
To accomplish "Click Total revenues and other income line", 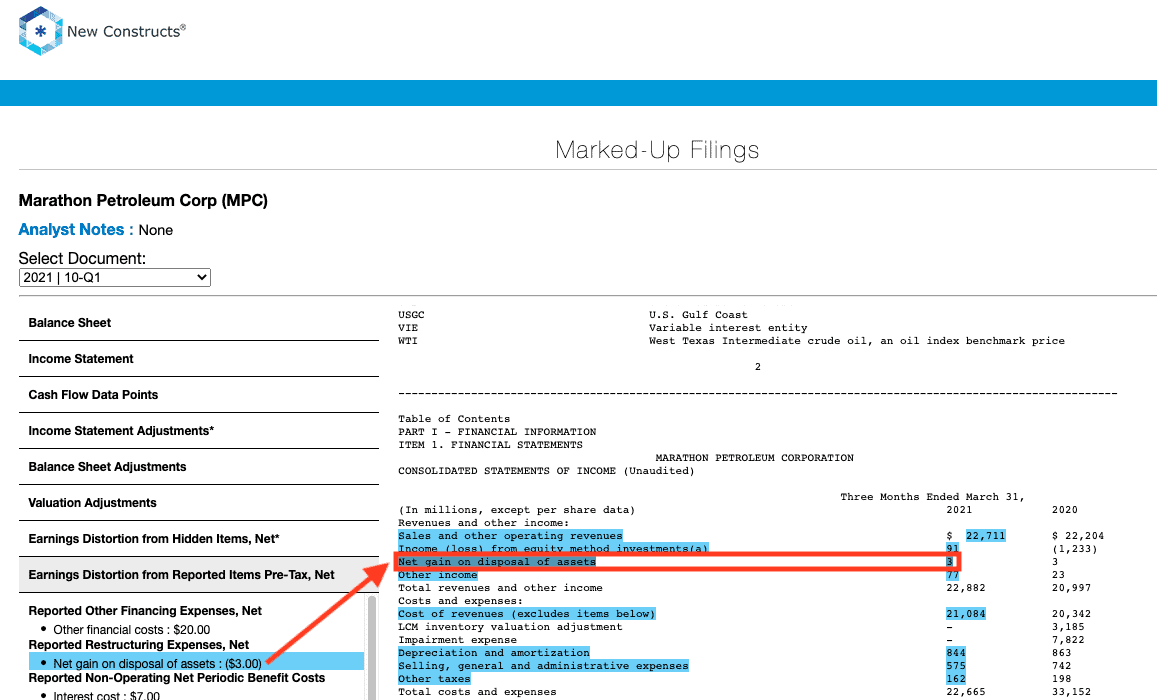I will 500,588.
